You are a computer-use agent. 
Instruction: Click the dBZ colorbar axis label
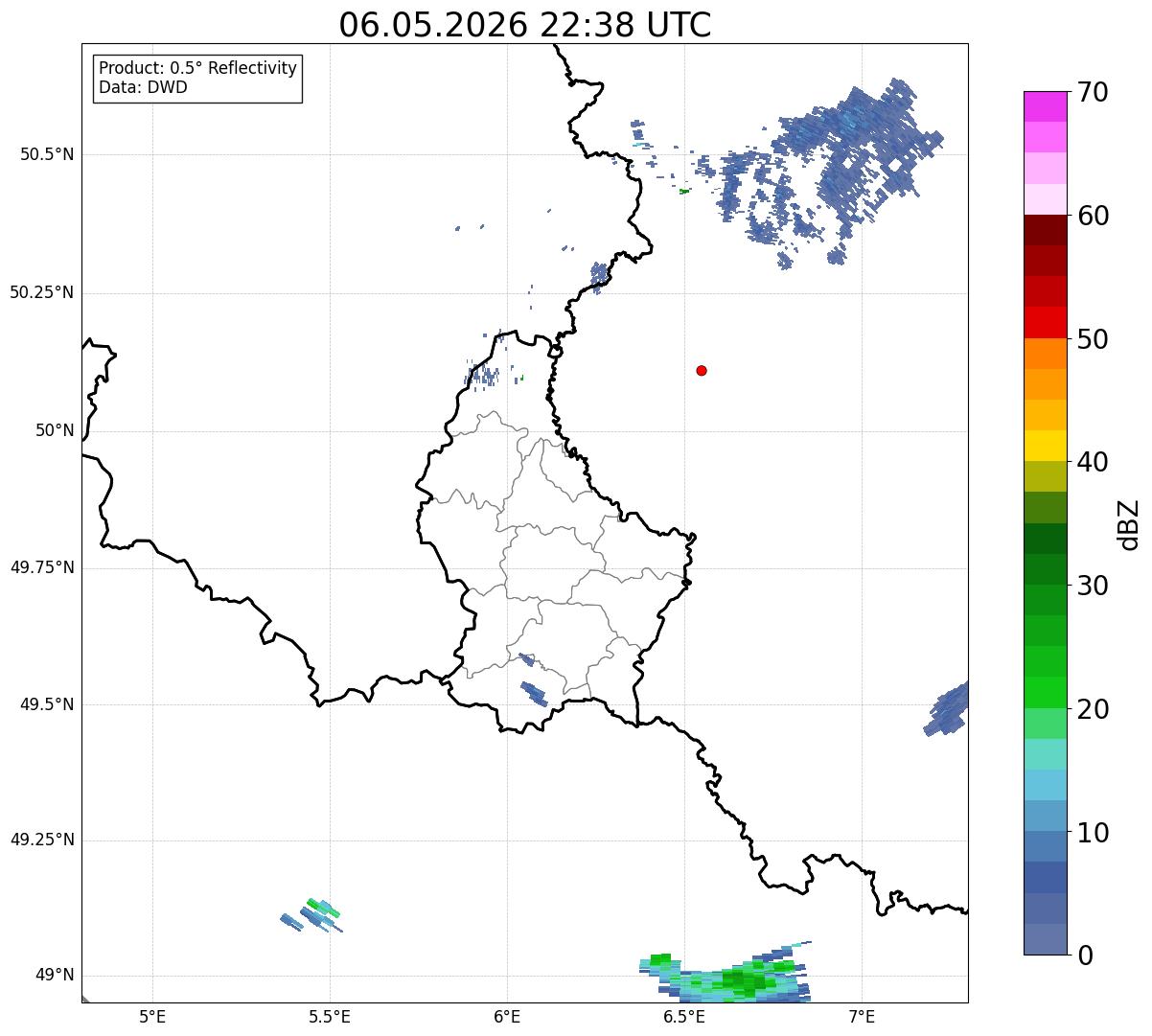tap(1129, 523)
